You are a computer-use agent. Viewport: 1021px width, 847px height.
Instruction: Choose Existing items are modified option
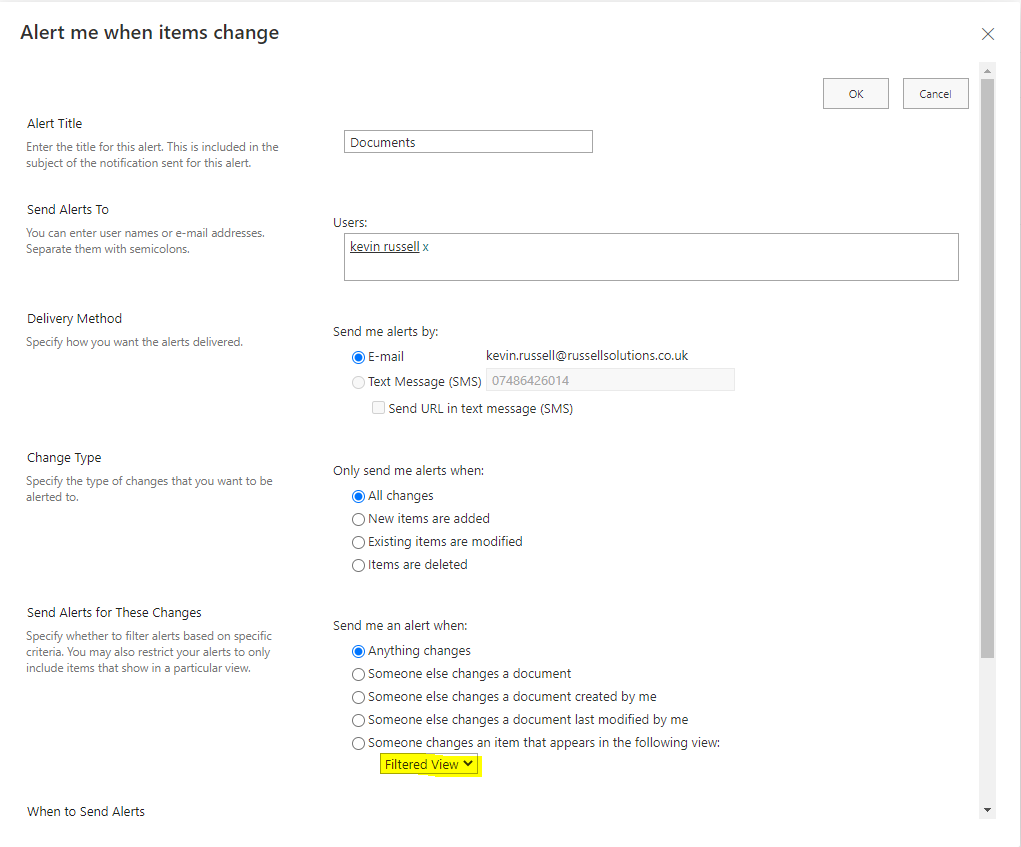[358, 542]
